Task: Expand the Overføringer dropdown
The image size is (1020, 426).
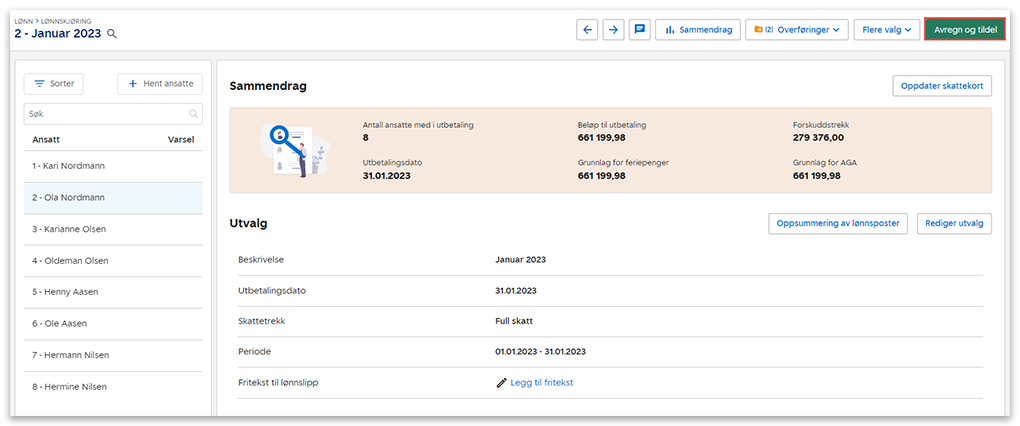Action: (x=797, y=30)
